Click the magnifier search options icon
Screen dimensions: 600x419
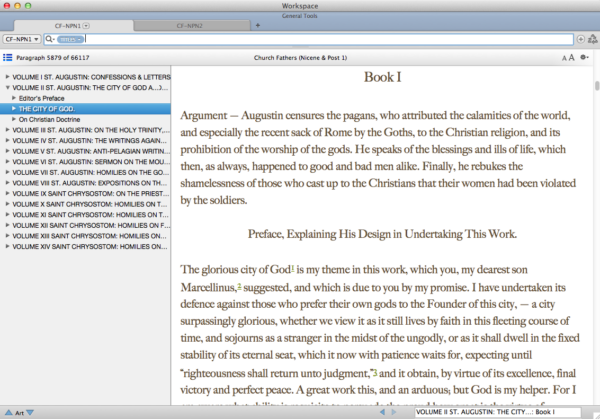[x=49, y=39]
